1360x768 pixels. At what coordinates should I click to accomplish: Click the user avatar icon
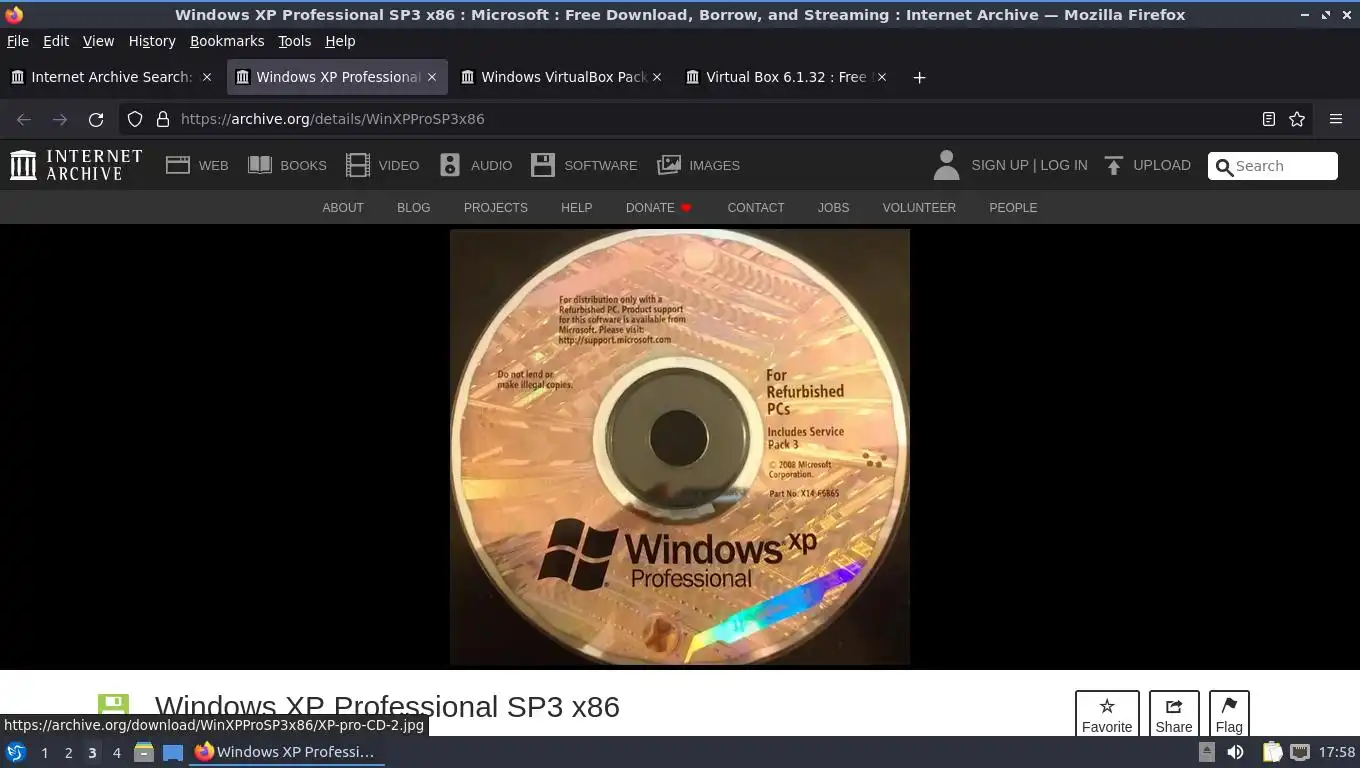point(946,165)
